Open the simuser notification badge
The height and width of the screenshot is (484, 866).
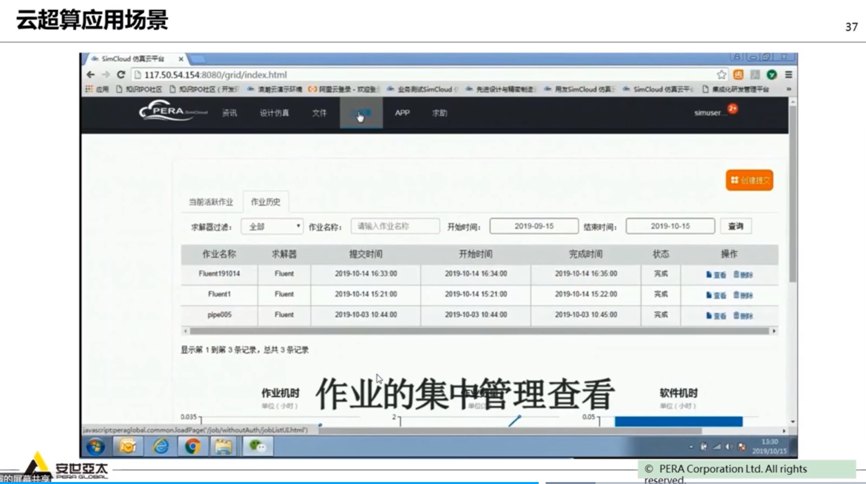pyautogui.click(x=732, y=108)
